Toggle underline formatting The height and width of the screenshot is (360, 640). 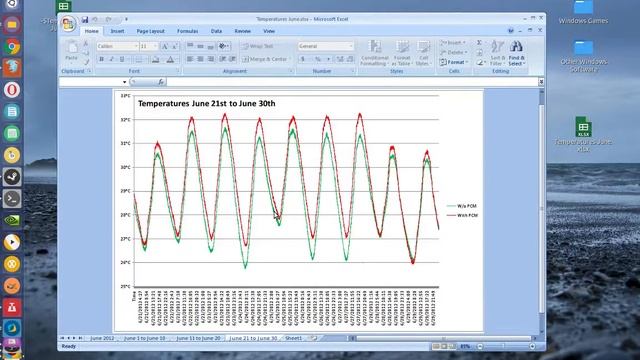click(122, 60)
